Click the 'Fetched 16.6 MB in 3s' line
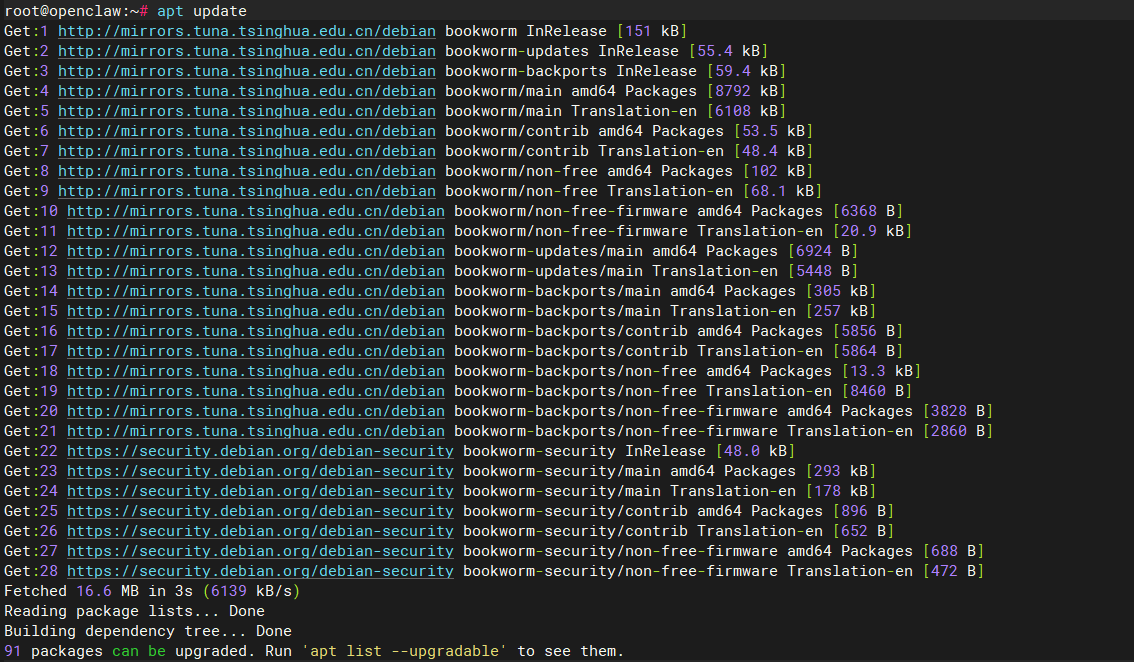Image resolution: width=1134 pixels, height=662 pixels. pyautogui.click(x=98, y=591)
